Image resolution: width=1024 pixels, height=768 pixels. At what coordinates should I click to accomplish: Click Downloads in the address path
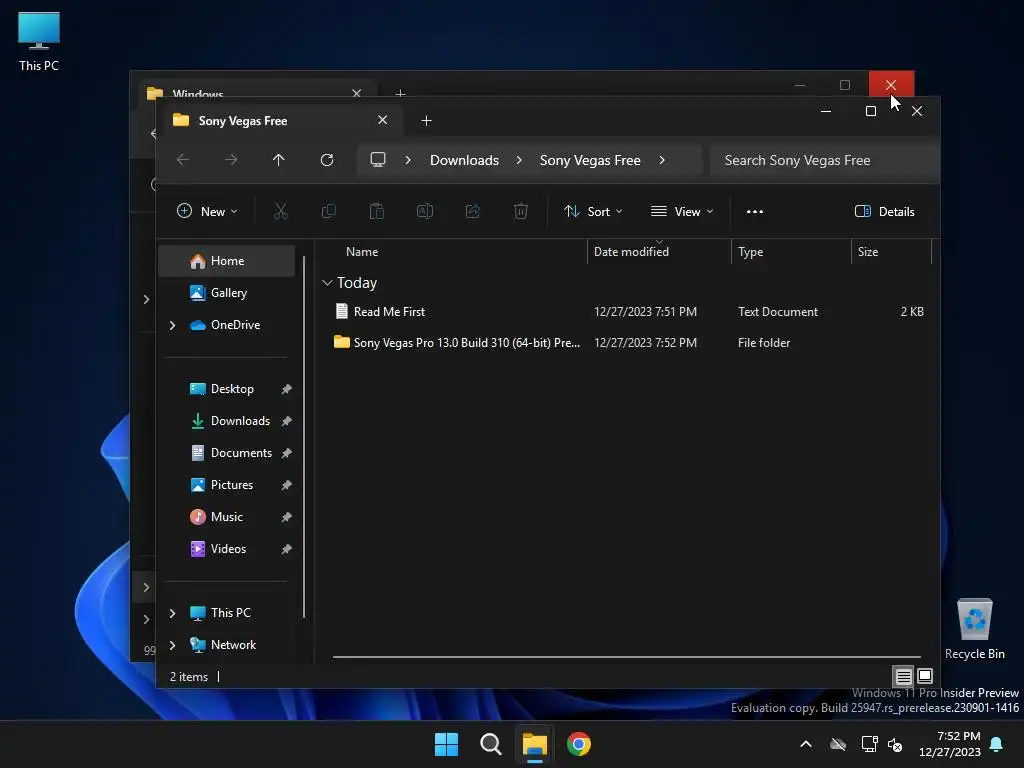[x=464, y=160]
